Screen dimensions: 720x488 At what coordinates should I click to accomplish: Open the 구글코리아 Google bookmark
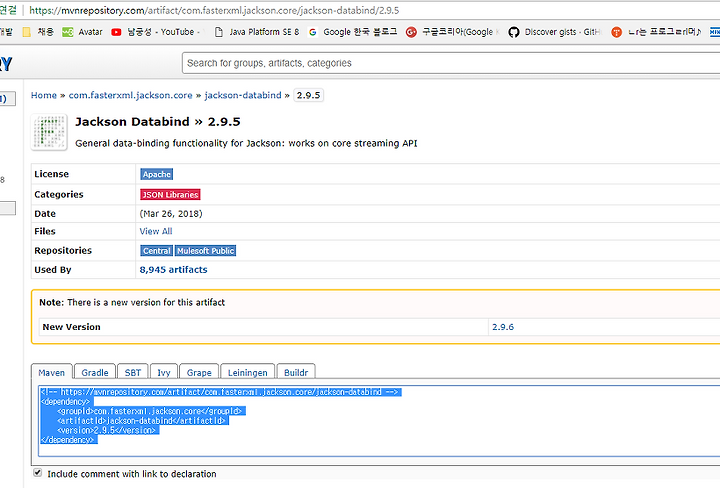pyautogui.click(x=453, y=32)
